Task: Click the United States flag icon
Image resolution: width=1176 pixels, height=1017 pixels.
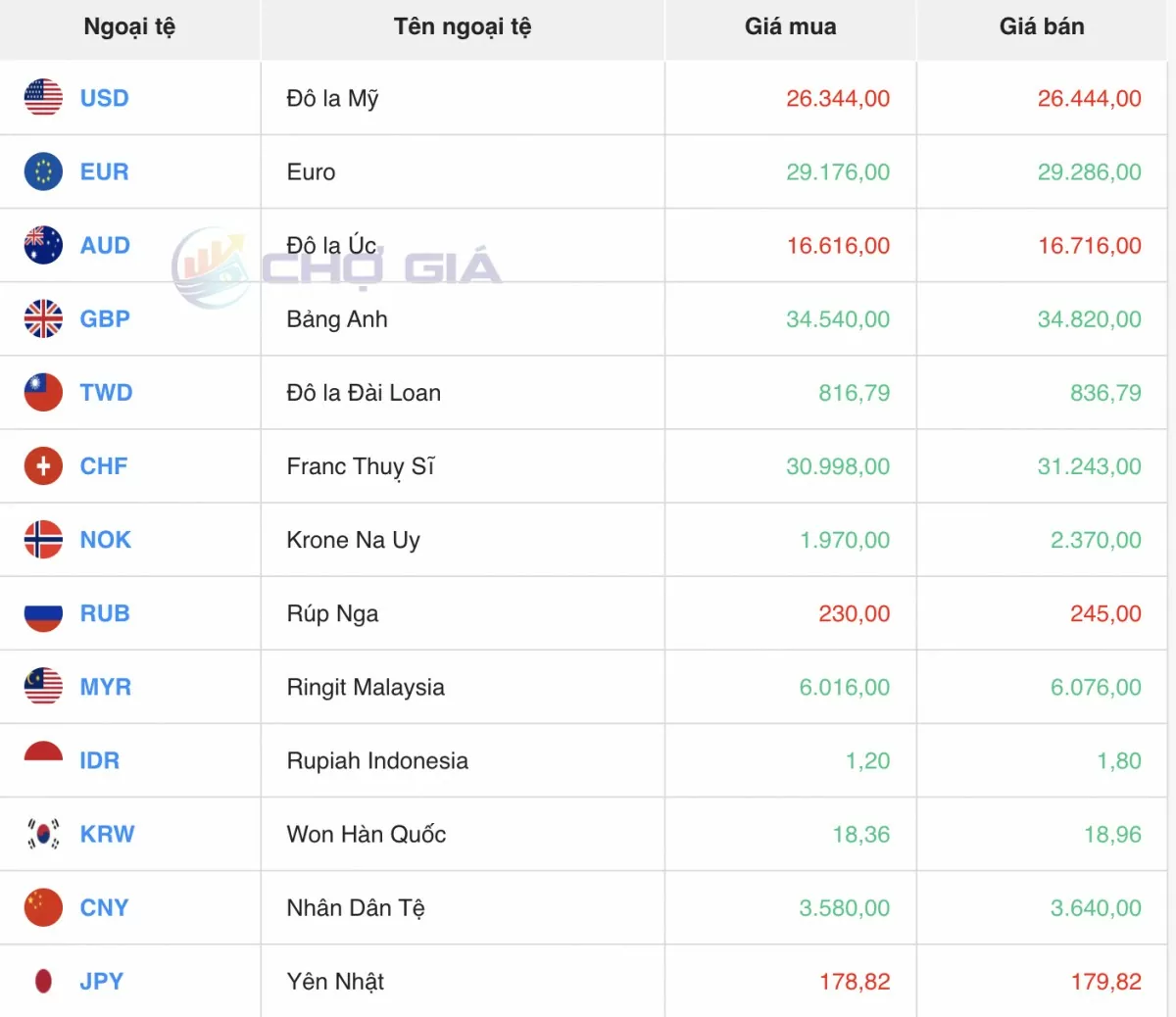Action: [43, 98]
